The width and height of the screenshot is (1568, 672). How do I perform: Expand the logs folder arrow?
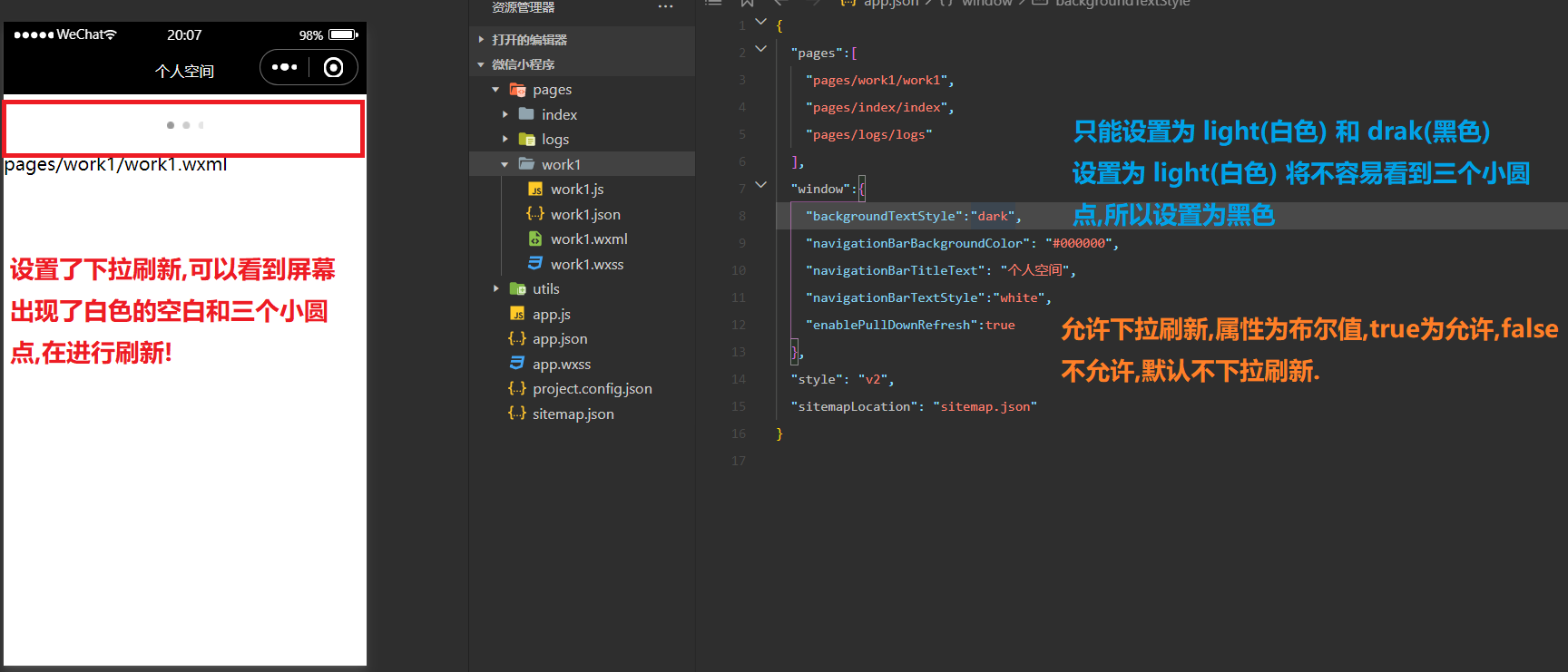click(505, 140)
